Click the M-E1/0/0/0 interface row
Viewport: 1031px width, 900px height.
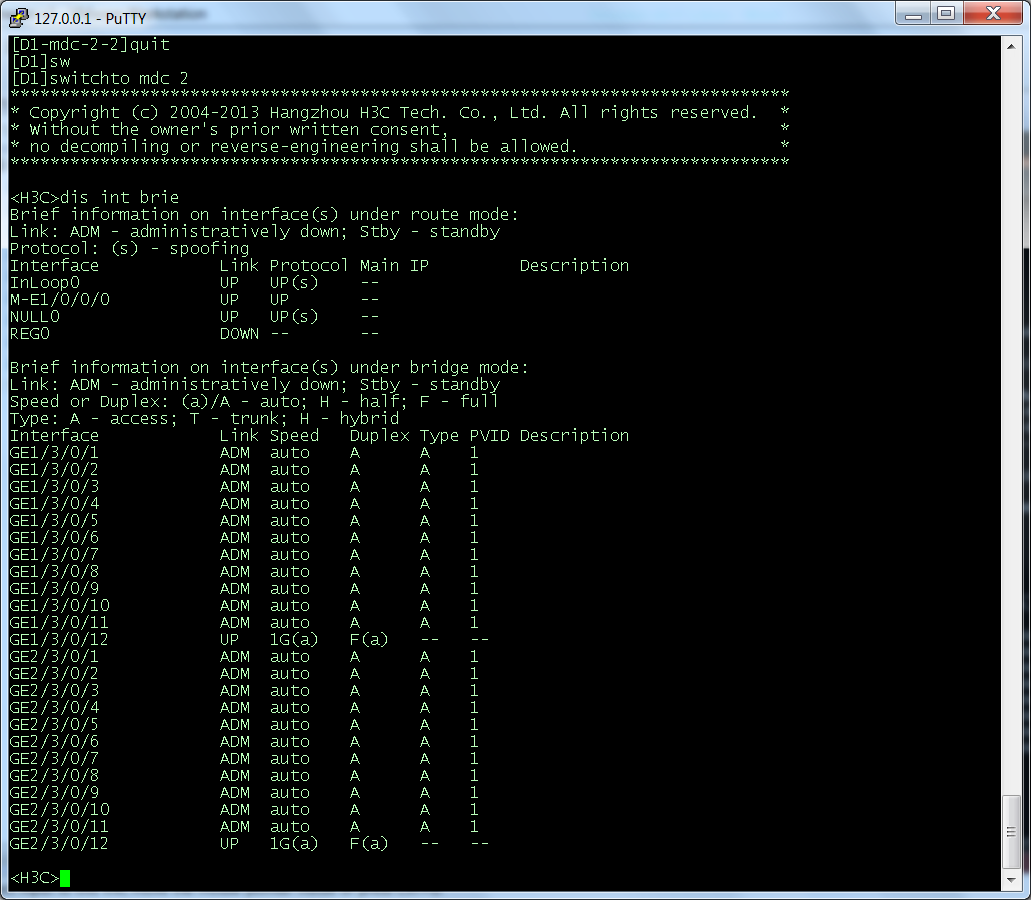point(195,300)
